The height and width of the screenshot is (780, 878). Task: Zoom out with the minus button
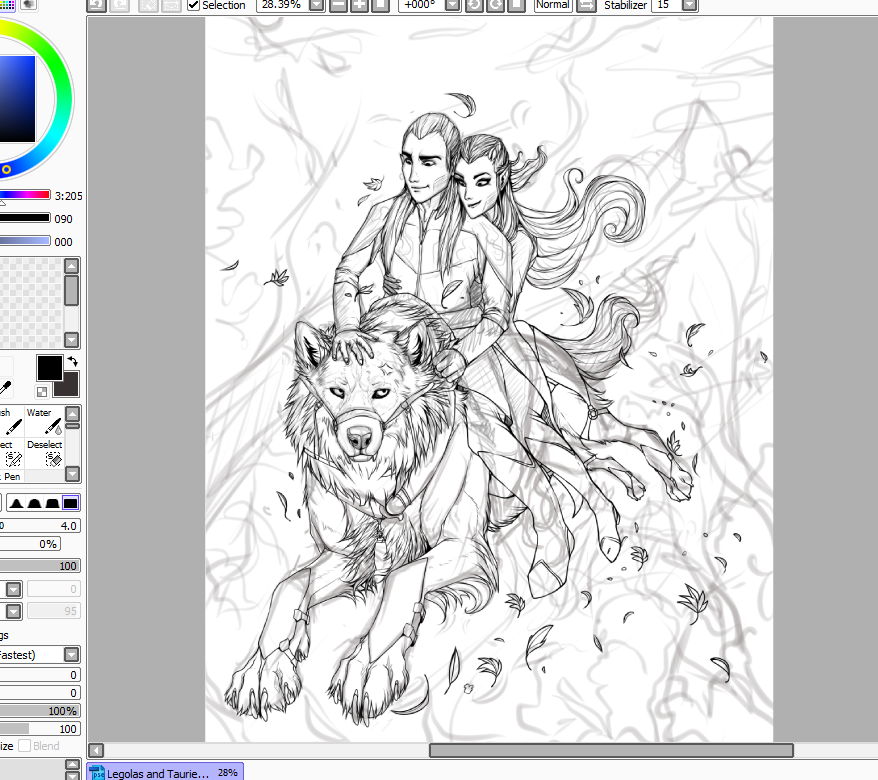(338, 5)
